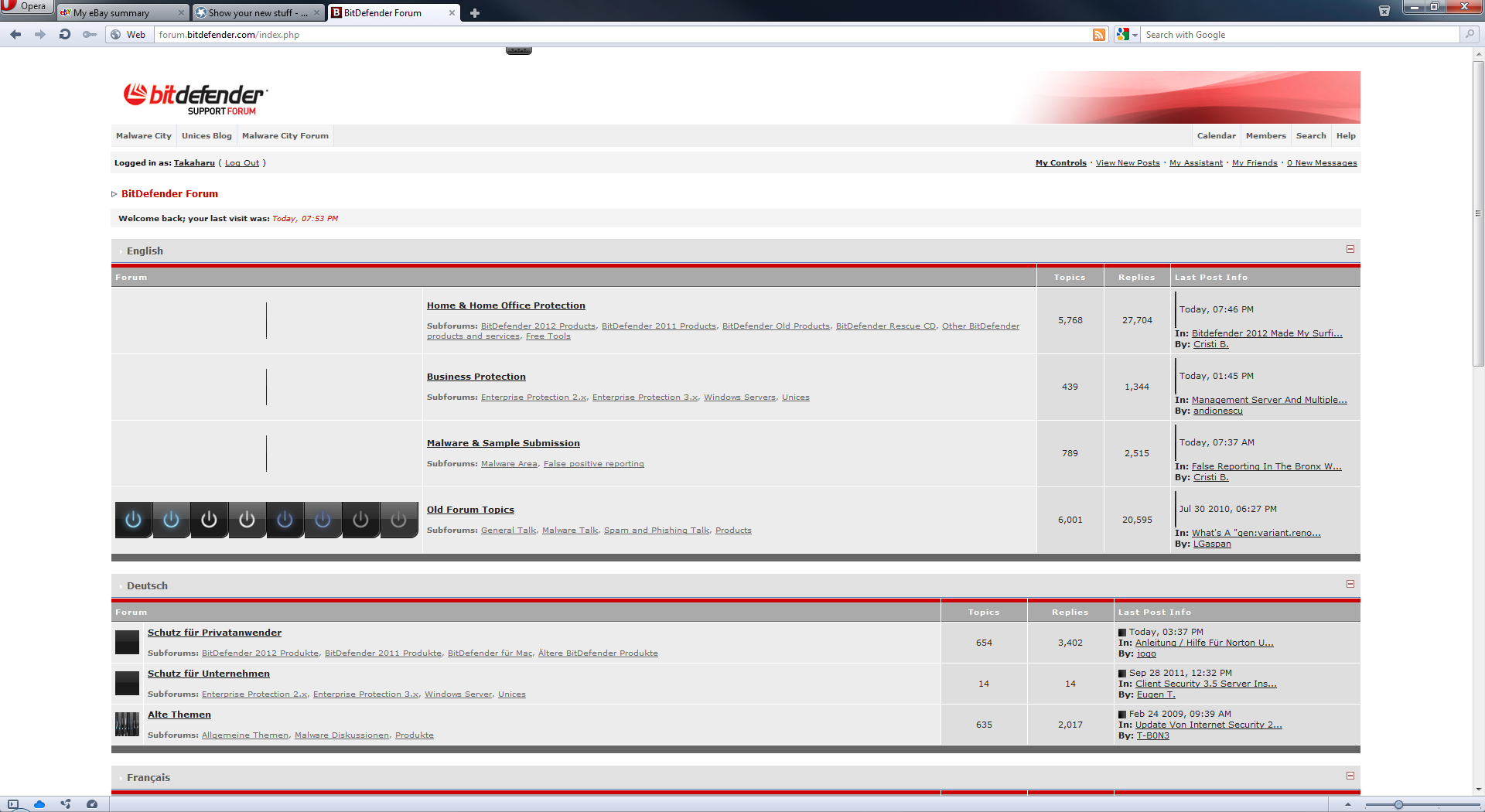The width and height of the screenshot is (1485, 812).
Task: Open Malware & Sample Submission forum
Action: (x=504, y=443)
